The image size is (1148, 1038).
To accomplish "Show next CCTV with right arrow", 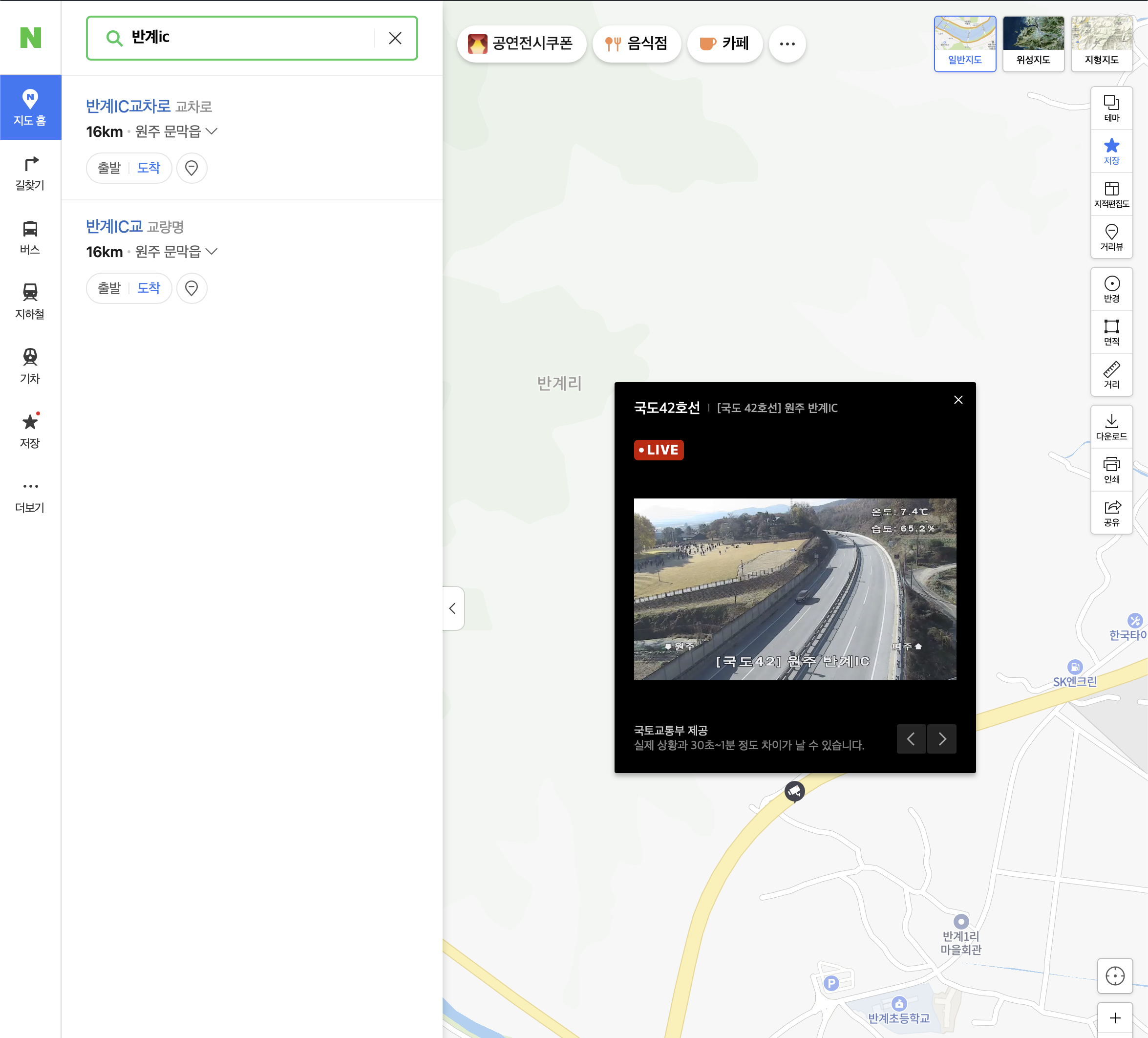I will click(x=942, y=739).
